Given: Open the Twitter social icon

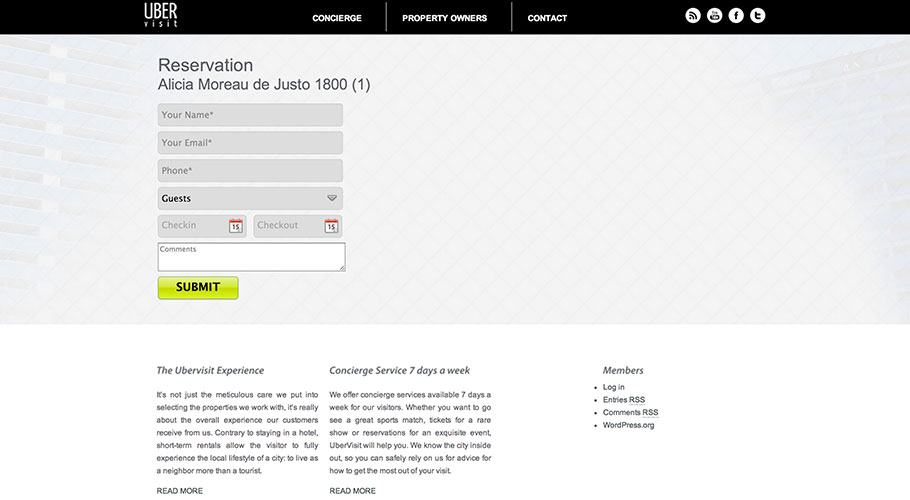Looking at the screenshot, I should (x=757, y=16).
